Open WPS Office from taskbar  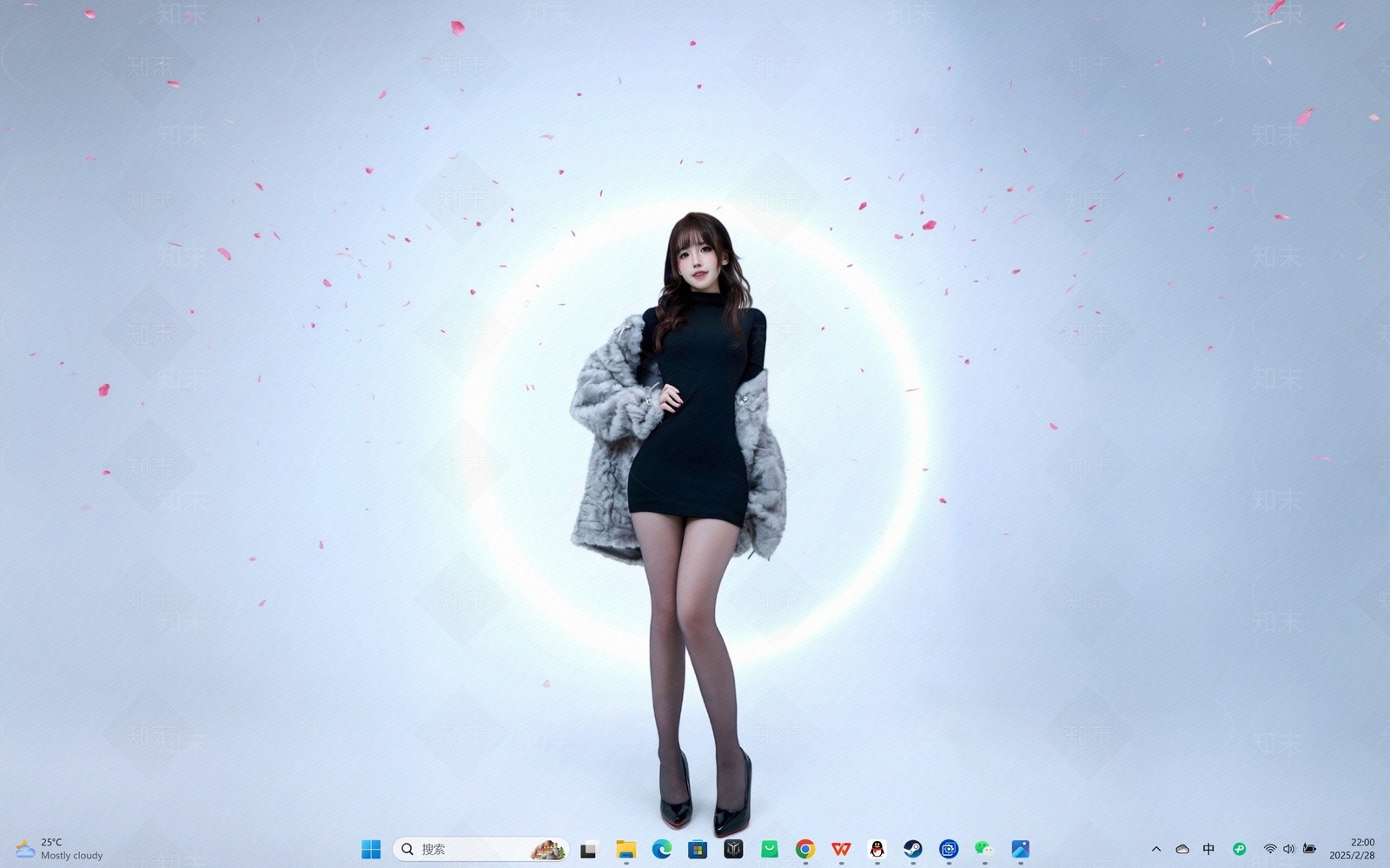[x=841, y=849]
